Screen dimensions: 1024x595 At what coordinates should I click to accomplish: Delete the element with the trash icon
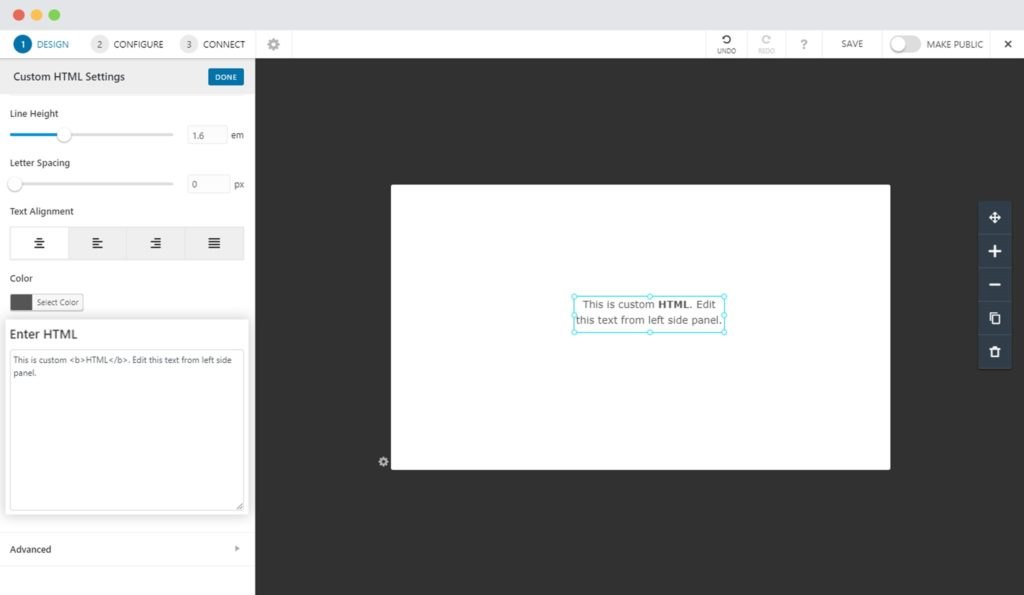994,352
